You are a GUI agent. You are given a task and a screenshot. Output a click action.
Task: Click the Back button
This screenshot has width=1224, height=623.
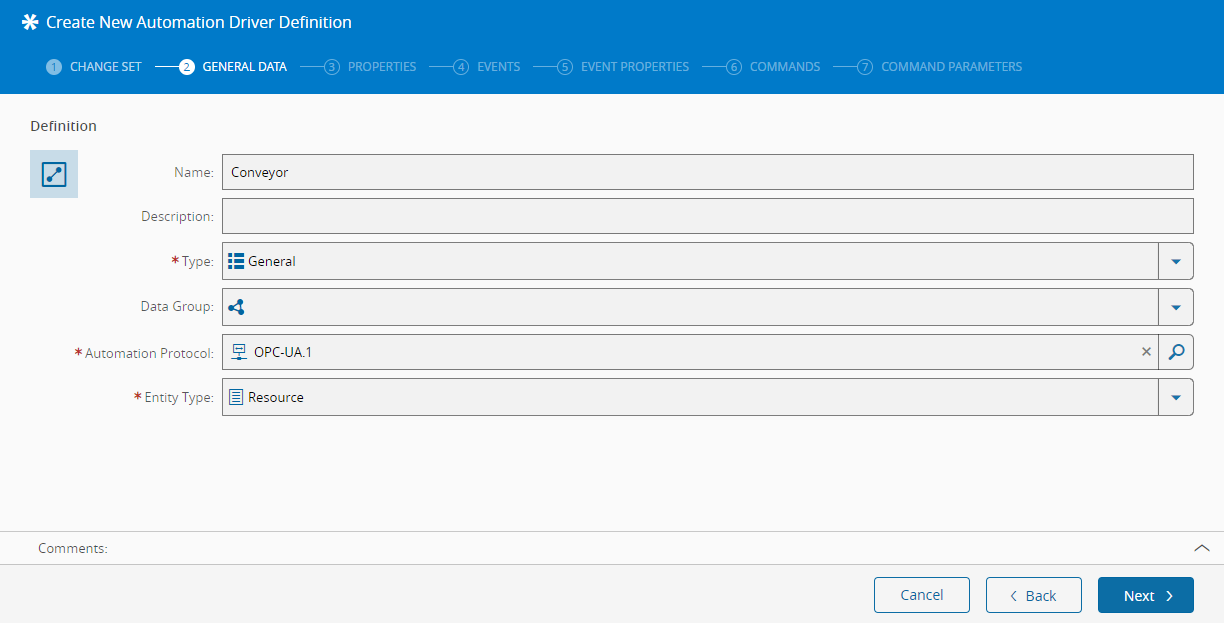point(1033,595)
